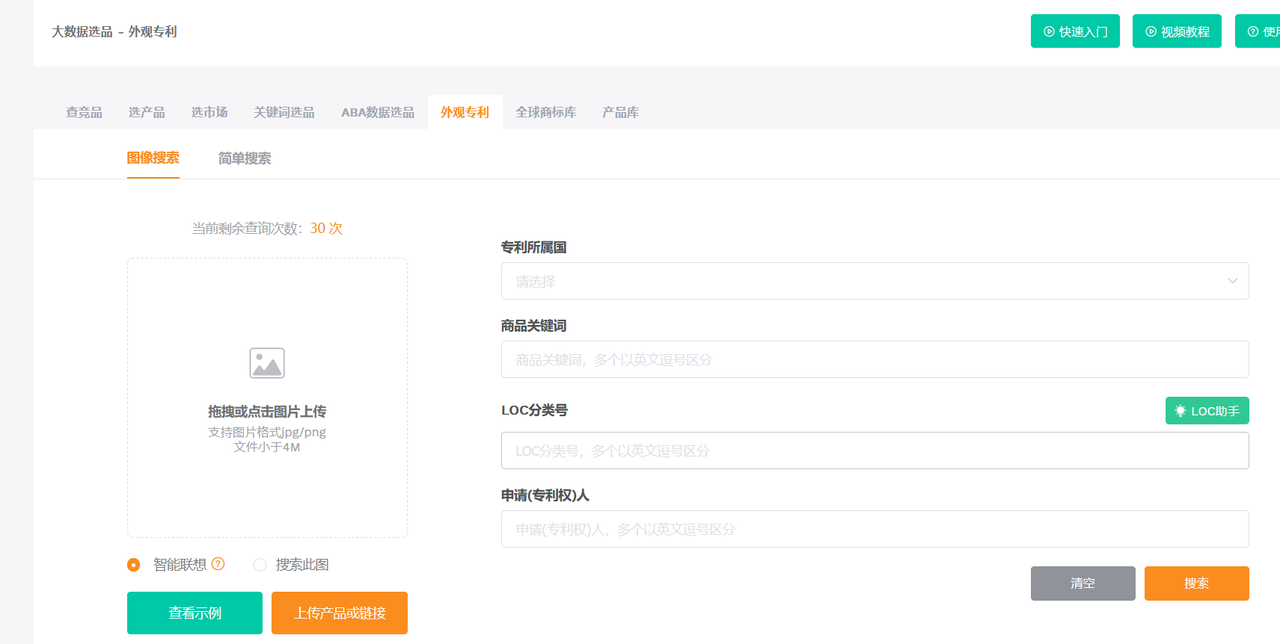Image resolution: width=1280 pixels, height=644 pixels.
Task: Switch to the 简单搜索 tab
Action: click(244, 158)
